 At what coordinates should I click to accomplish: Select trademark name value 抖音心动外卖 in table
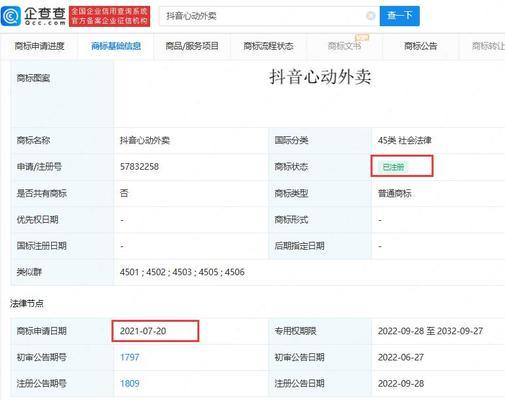click(145, 140)
